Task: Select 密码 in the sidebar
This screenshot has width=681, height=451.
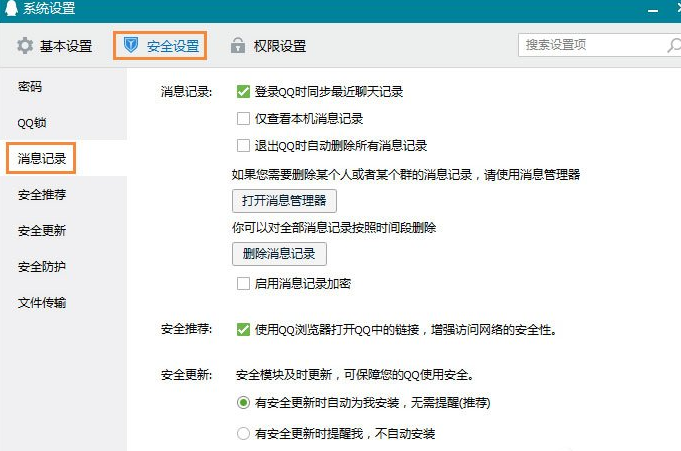Action: tap(30, 86)
